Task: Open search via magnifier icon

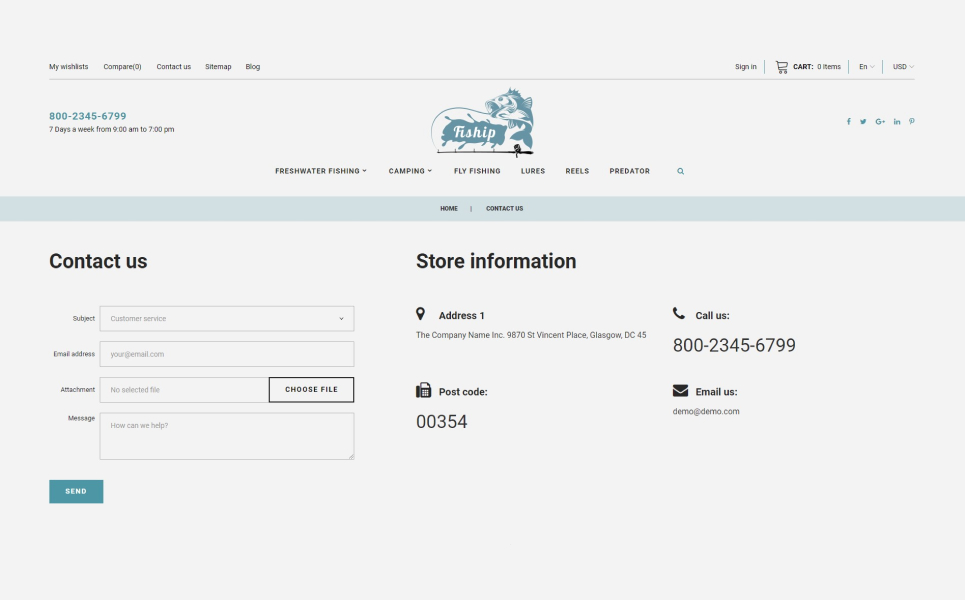Action: click(681, 171)
